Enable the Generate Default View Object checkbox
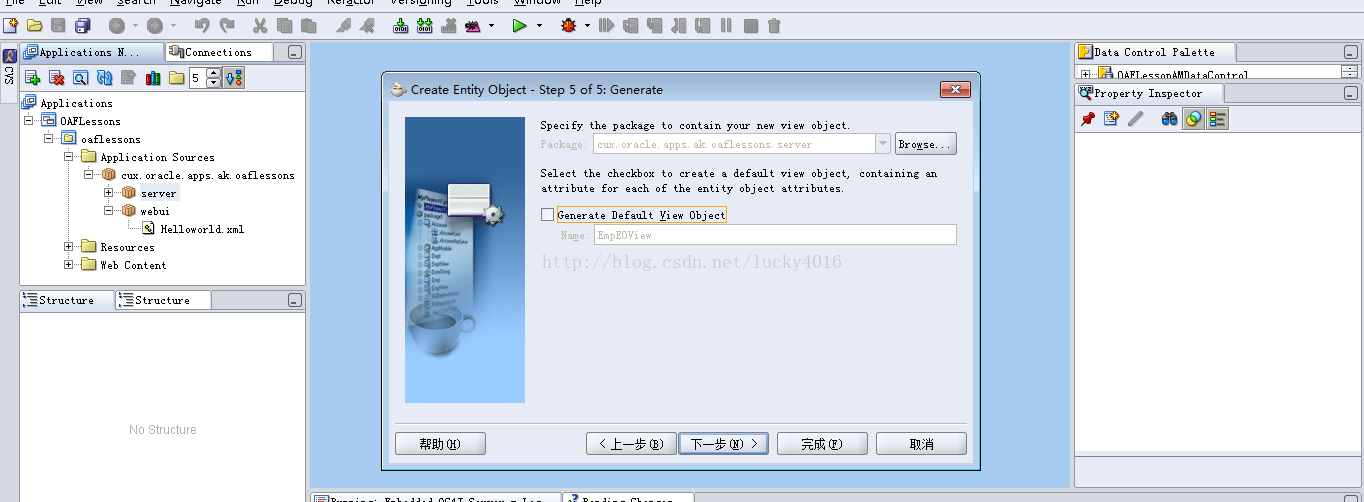Image resolution: width=1364 pixels, height=502 pixels. 547,215
